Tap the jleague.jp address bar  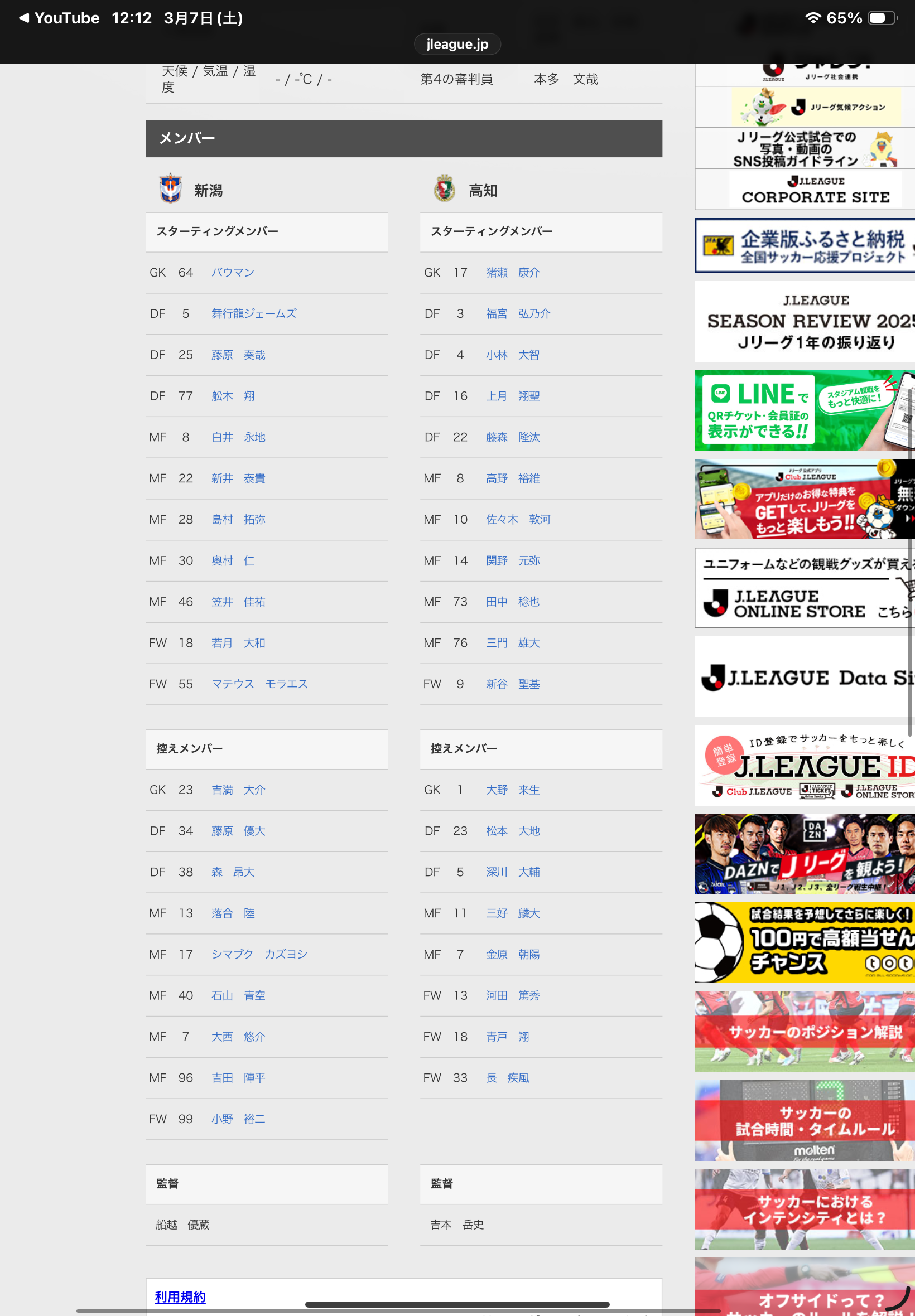point(457,44)
